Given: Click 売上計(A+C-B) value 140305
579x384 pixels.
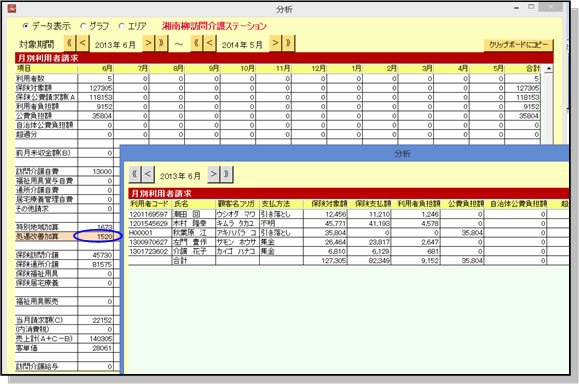Looking at the screenshot, I should [x=96, y=339].
